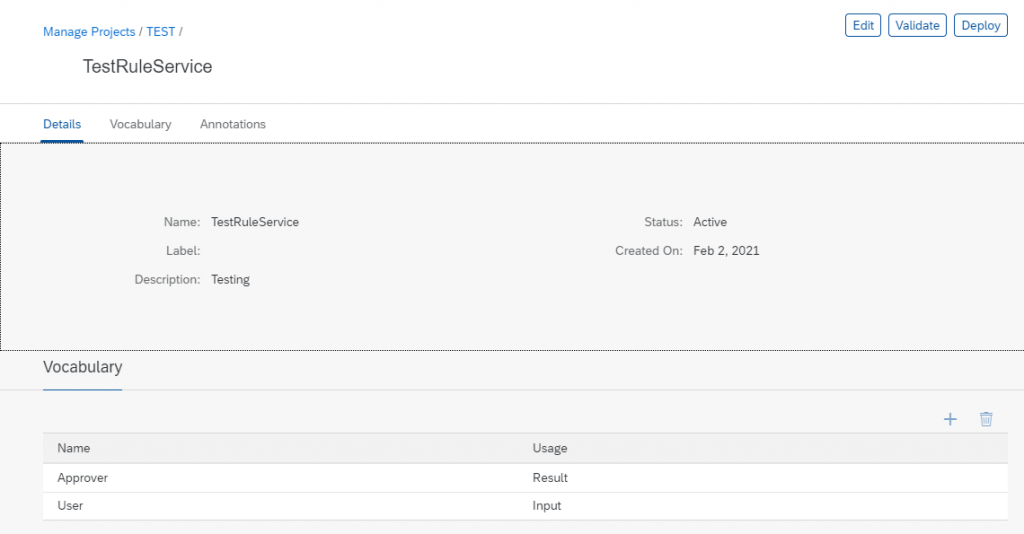Image resolution: width=1024 pixels, height=534 pixels.
Task: Click the Testing description value
Action: [230, 279]
